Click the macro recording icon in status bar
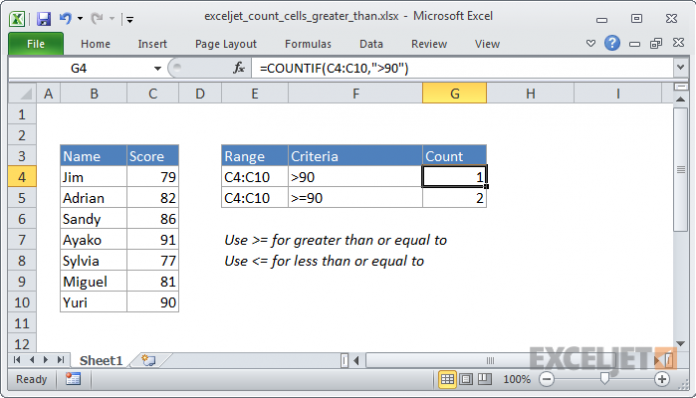Viewport: 696px width, 398px height. pos(73,379)
